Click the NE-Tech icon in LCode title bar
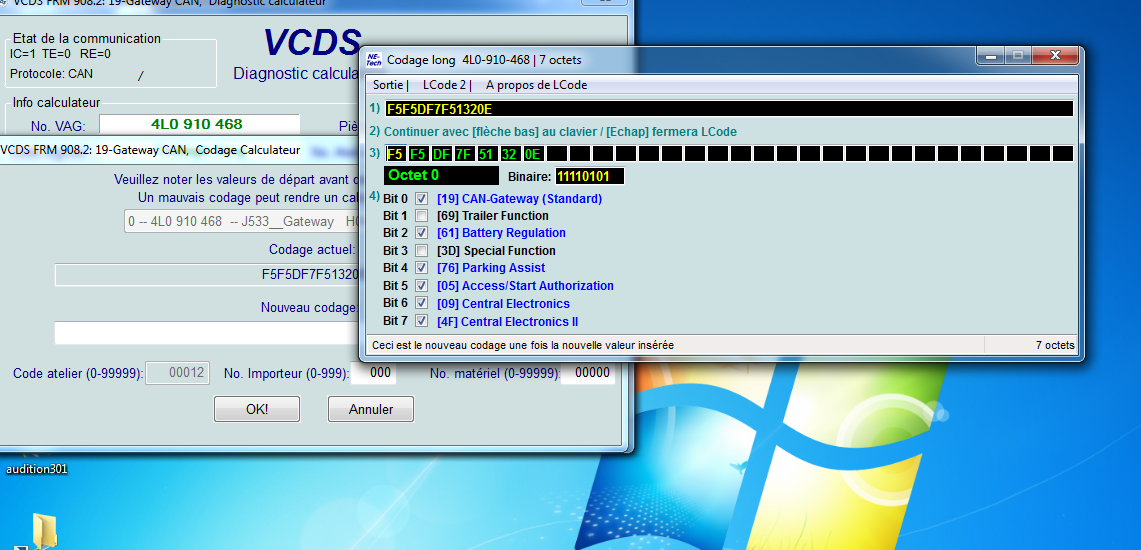The width and height of the screenshot is (1141, 550). click(374, 59)
